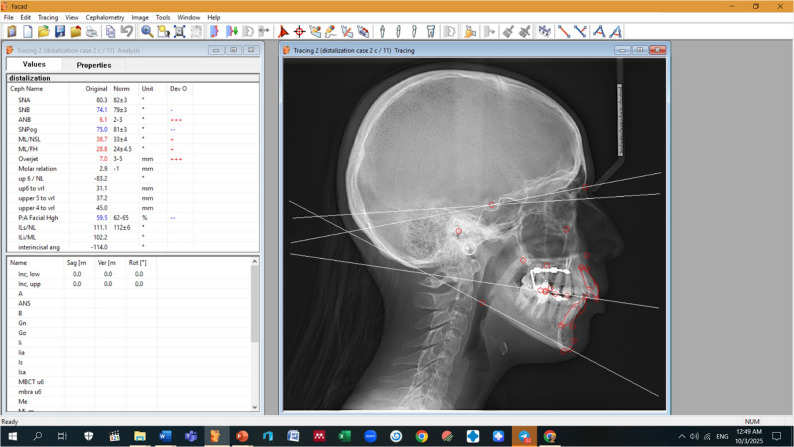Select the magnifier zoom tool
The image size is (794, 447).
click(x=147, y=31)
